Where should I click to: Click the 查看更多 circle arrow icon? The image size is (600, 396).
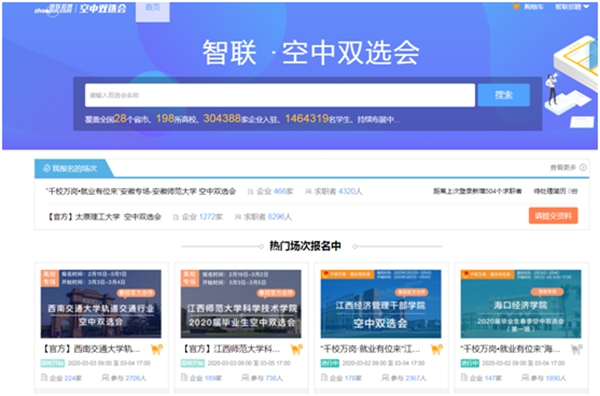pos(583,168)
